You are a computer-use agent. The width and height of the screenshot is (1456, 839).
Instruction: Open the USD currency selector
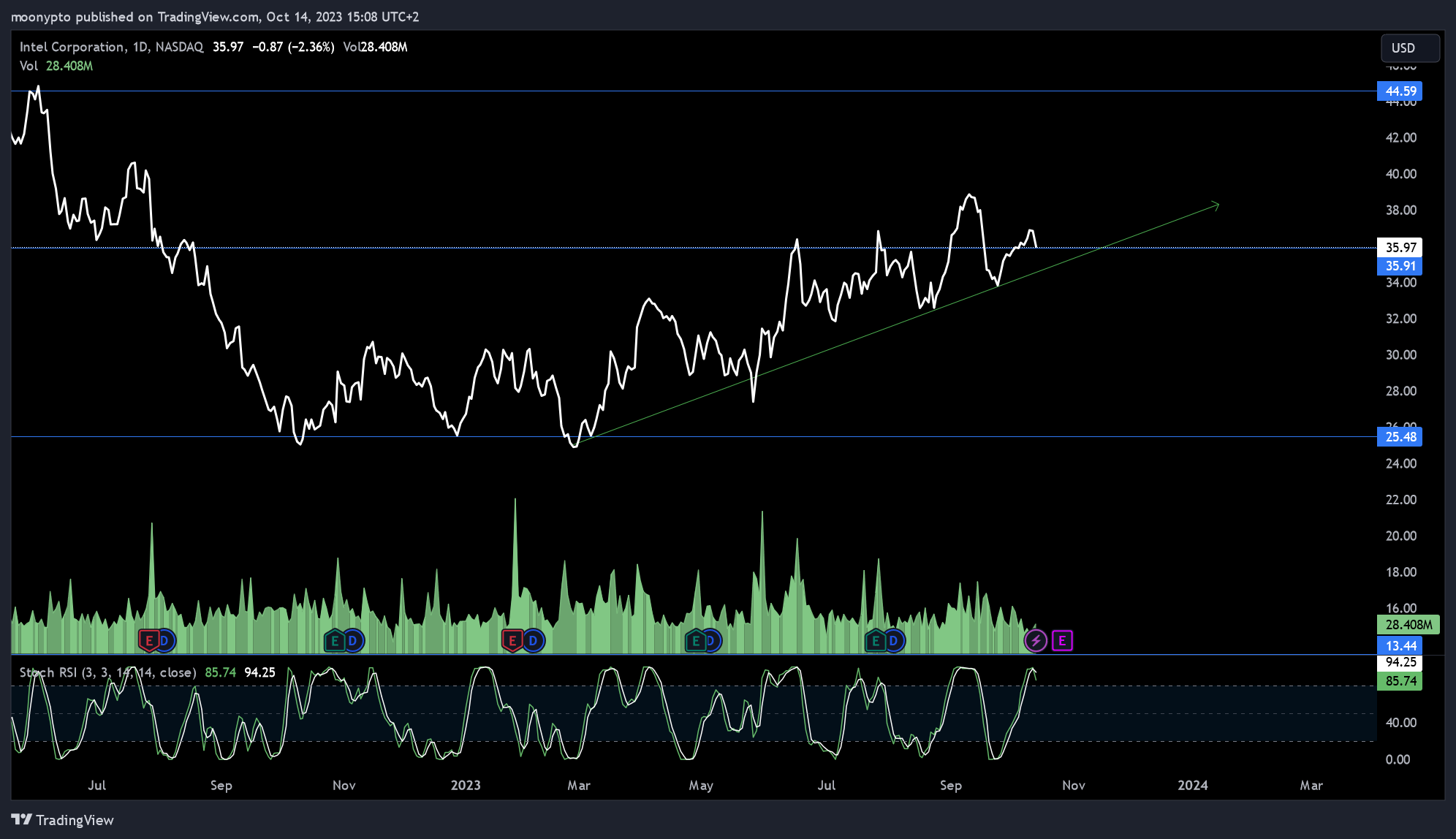1410,48
